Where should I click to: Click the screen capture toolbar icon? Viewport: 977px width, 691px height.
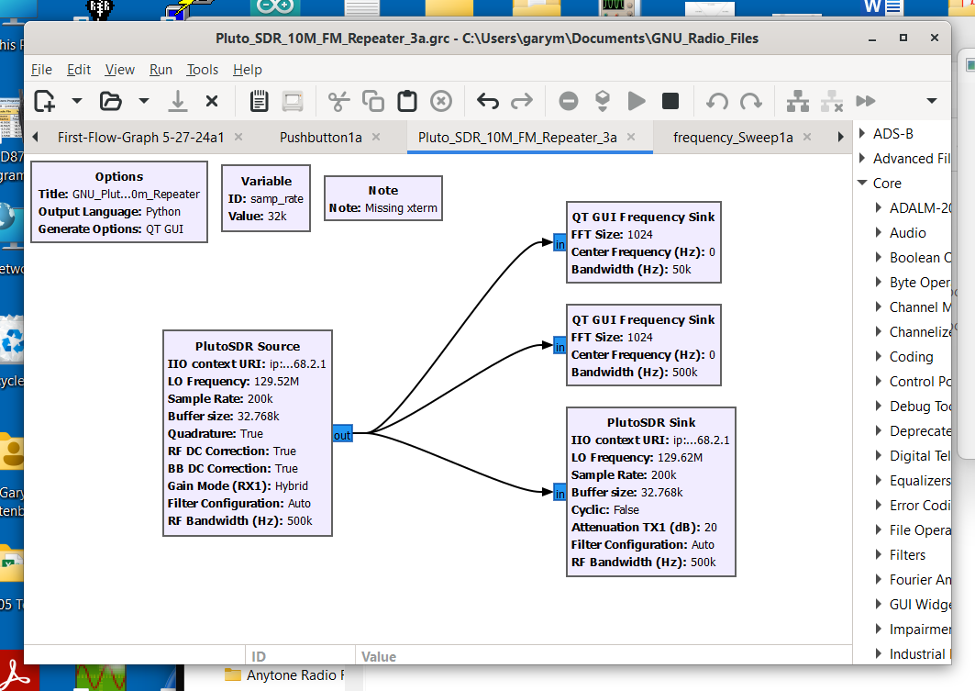[292, 101]
